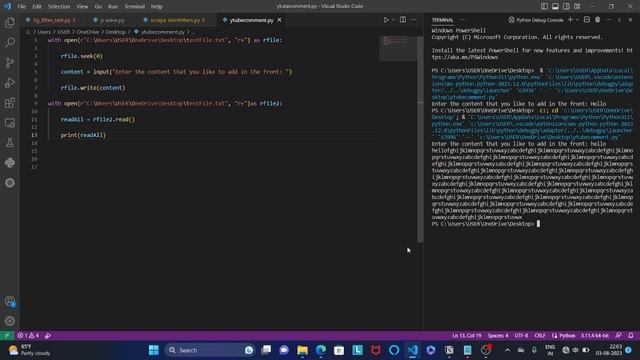The height and width of the screenshot is (360, 640).
Task: Open File Explorer from the taskbar
Action: click(302, 350)
